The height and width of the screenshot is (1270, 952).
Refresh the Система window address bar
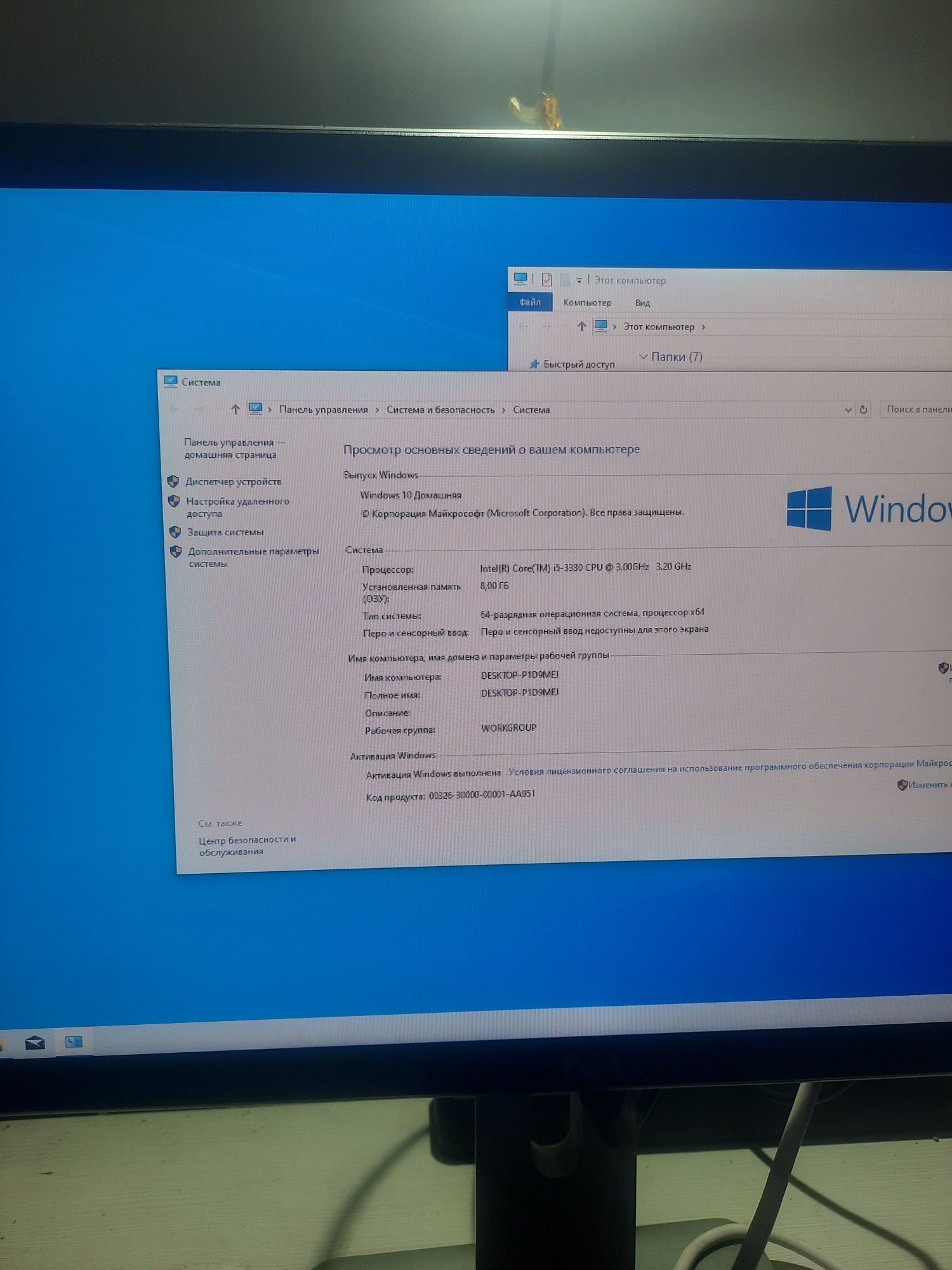[x=863, y=410]
